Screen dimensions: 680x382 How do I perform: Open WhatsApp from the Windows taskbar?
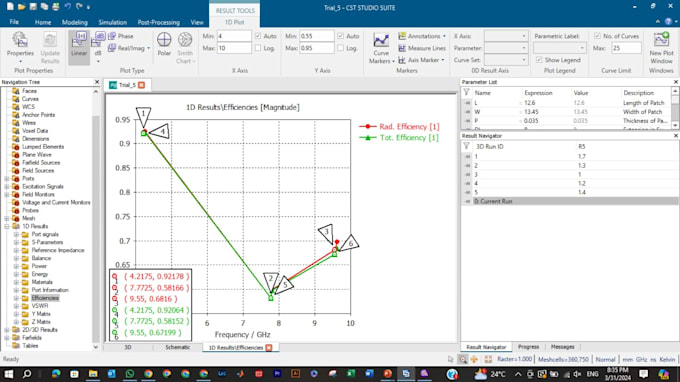click(x=130, y=374)
